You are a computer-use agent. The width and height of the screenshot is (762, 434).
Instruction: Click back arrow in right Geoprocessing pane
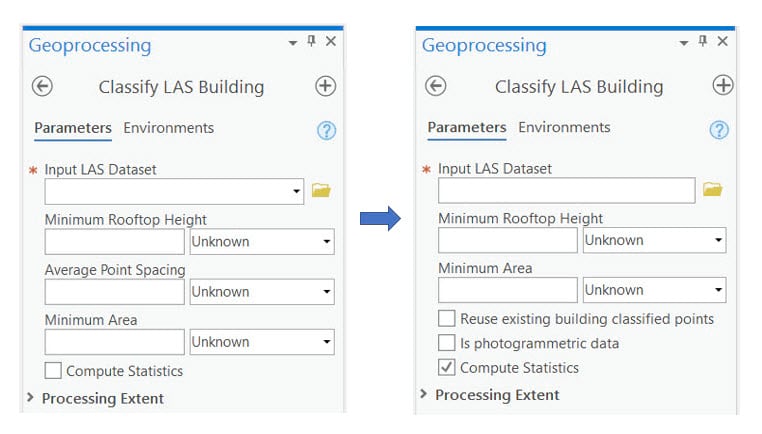[x=435, y=86]
